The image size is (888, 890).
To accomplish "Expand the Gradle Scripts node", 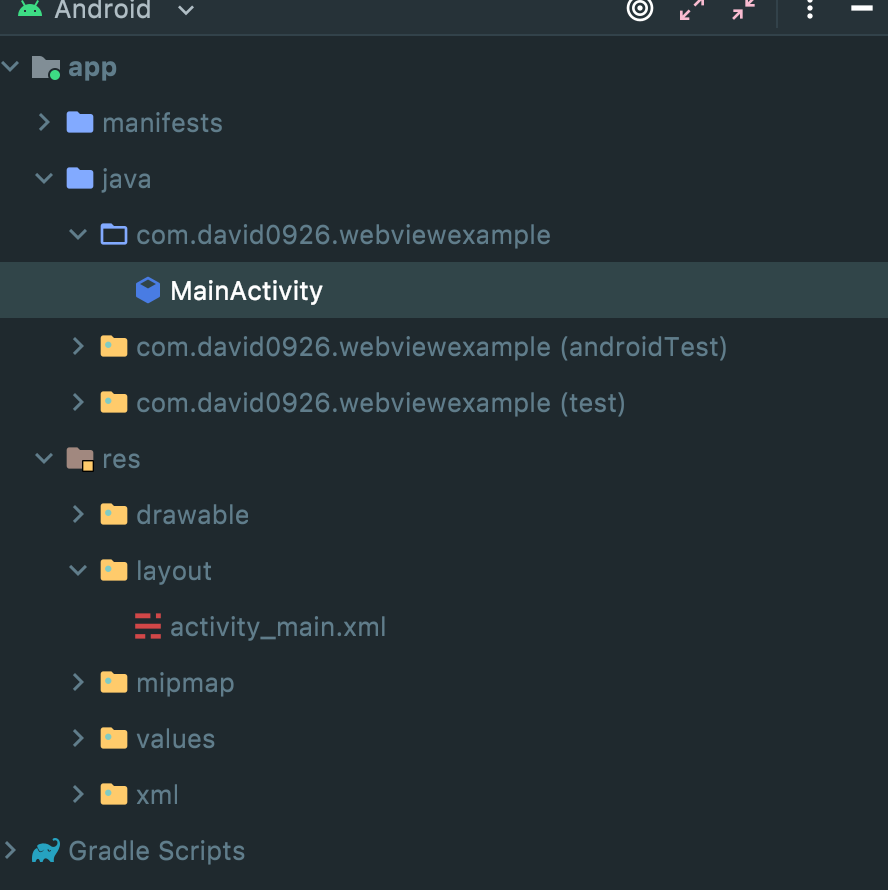I will [x=10, y=851].
